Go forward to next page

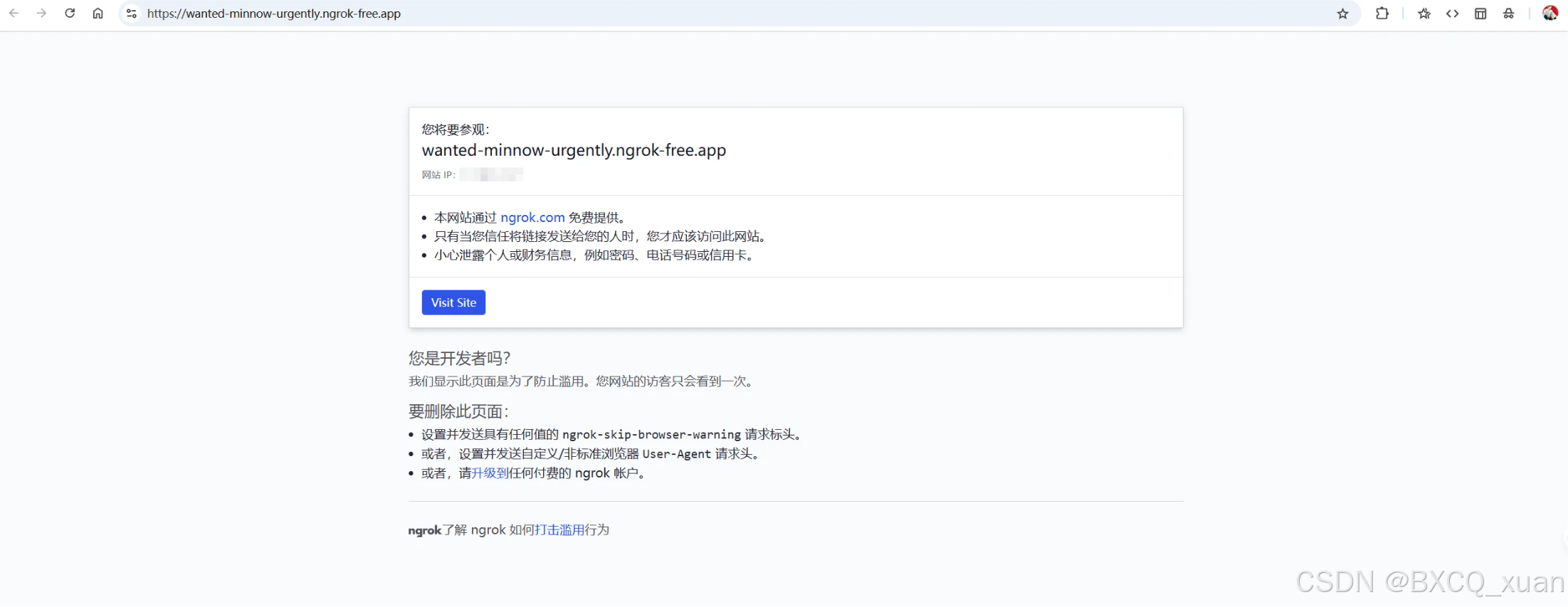point(42,14)
